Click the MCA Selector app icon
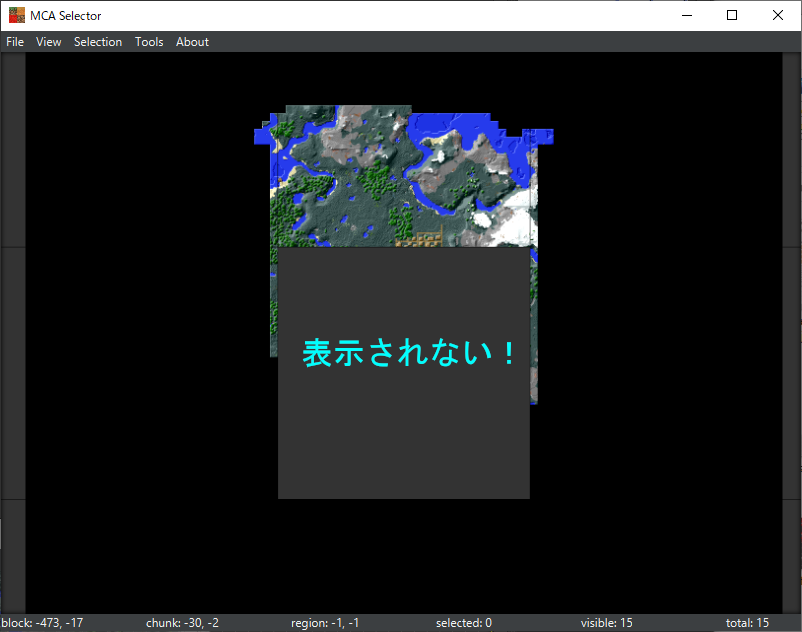This screenshot has width=802, height=632. coord(17,15)
